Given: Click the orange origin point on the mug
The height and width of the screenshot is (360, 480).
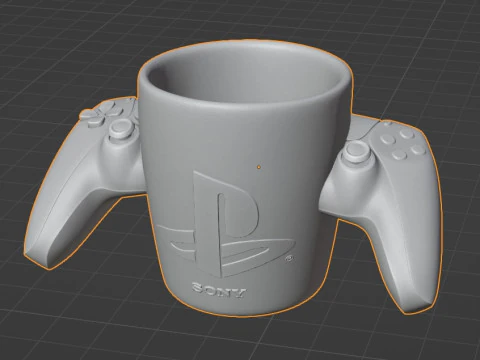Looking at the screenshot, I should pyautogui.click(x=259, y=167).
